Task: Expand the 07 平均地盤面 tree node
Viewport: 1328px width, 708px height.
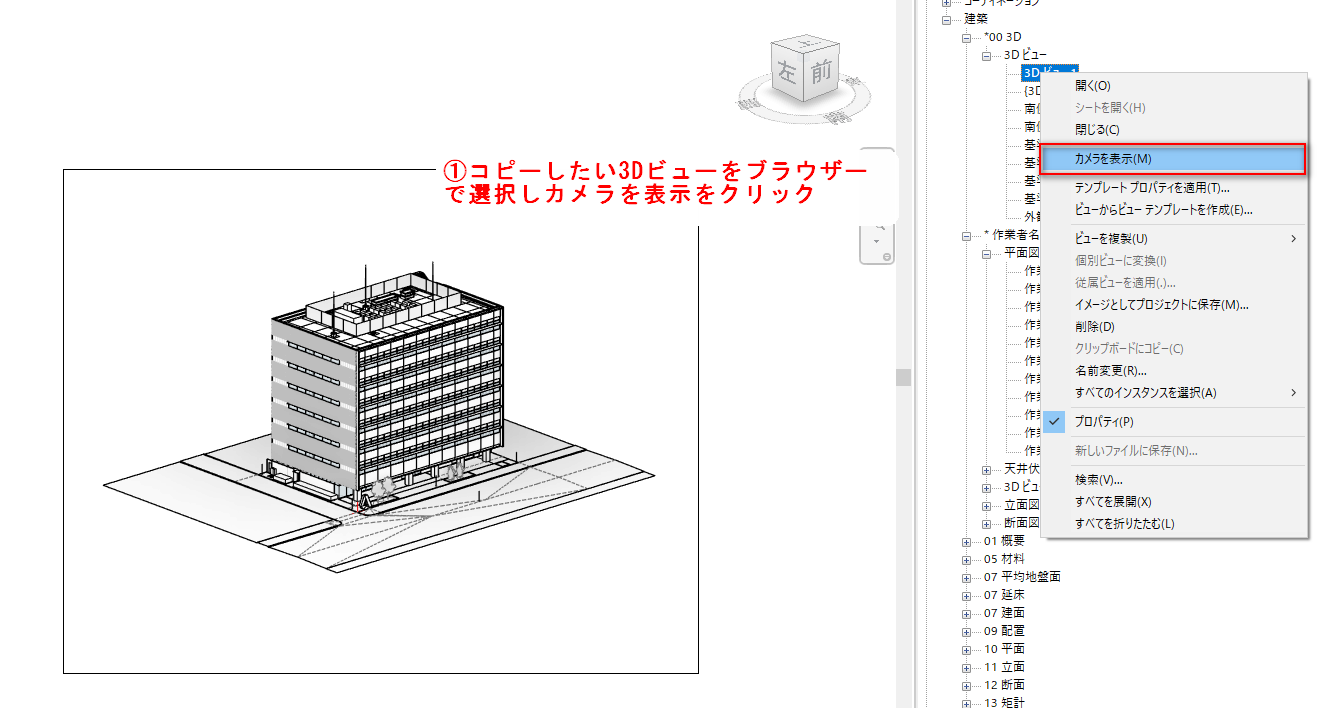Action: [x=966, y=577]
